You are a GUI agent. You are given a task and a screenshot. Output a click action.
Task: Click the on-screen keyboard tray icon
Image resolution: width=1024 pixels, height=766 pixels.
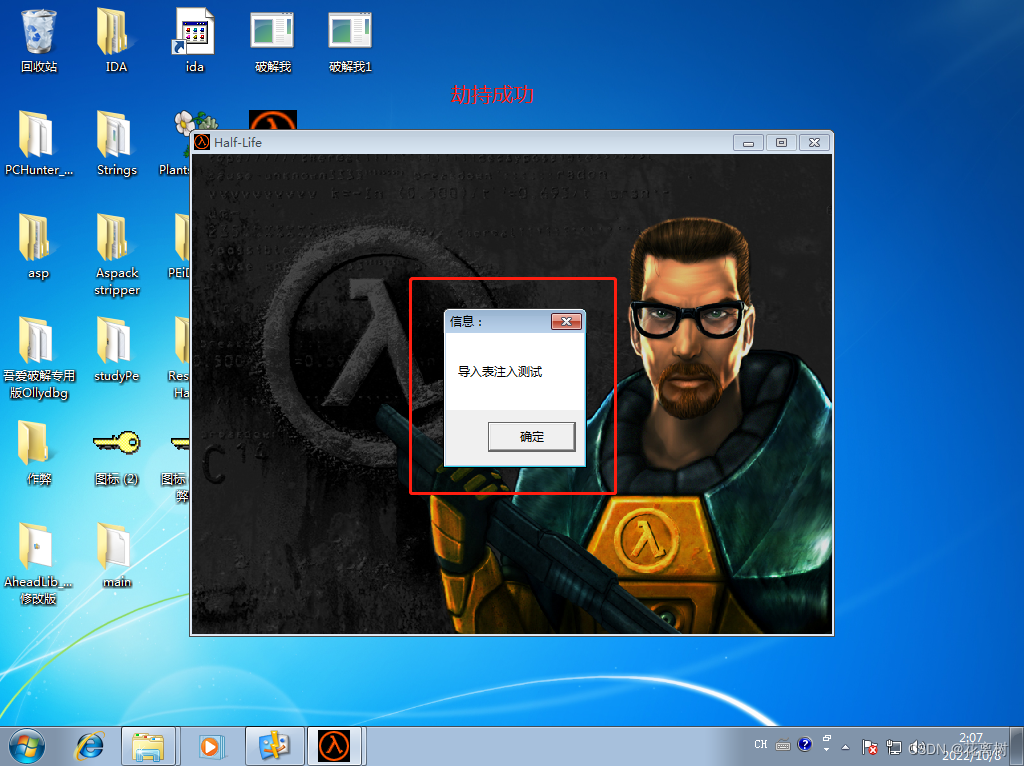pos(783,745)
